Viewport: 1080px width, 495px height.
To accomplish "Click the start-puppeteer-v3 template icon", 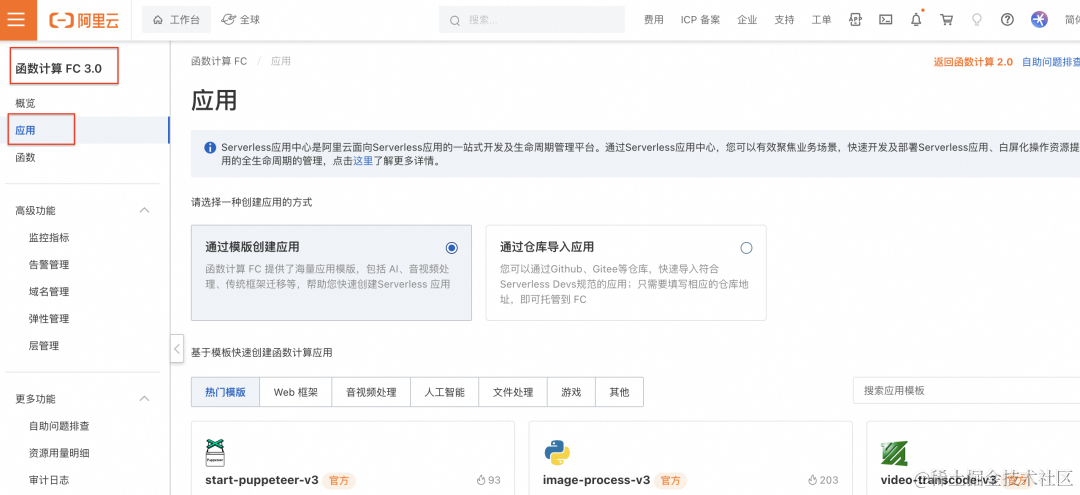I will click(x=216, y=452).
